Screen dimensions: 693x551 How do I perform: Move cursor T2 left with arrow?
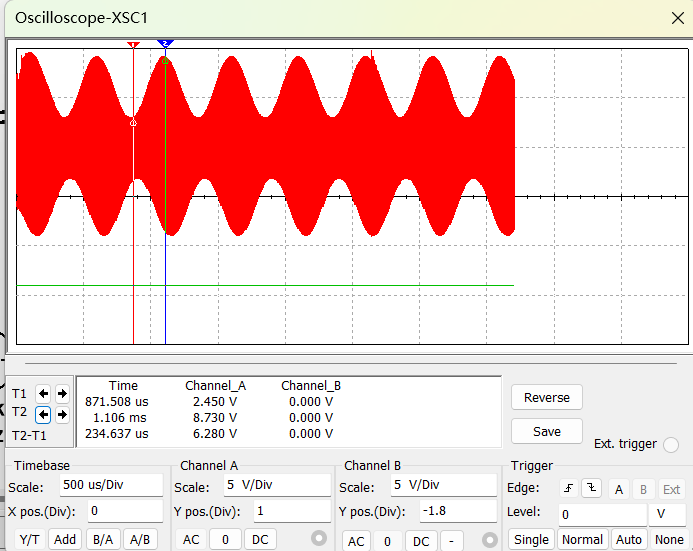[43, 414]
